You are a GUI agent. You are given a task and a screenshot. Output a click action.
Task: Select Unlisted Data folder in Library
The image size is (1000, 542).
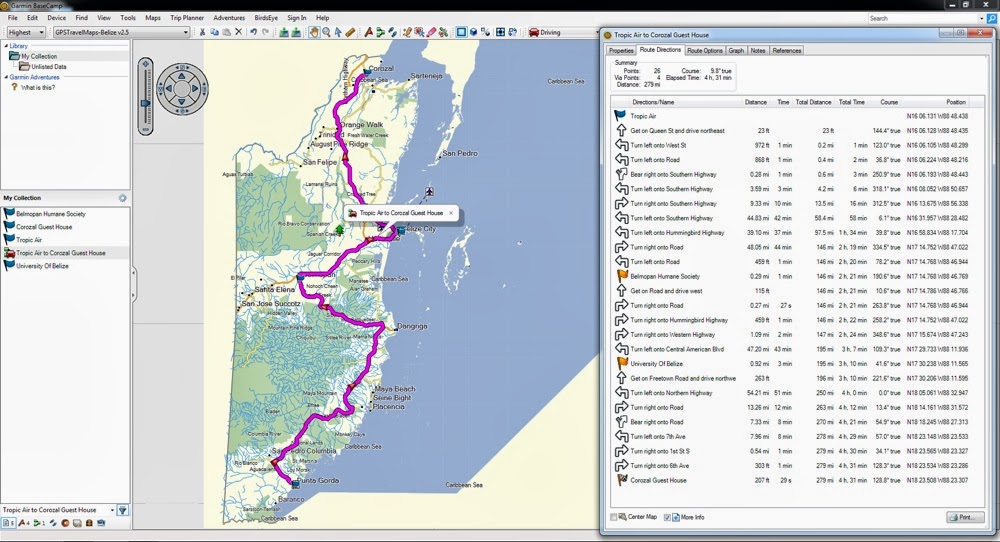tap(49, 66)
